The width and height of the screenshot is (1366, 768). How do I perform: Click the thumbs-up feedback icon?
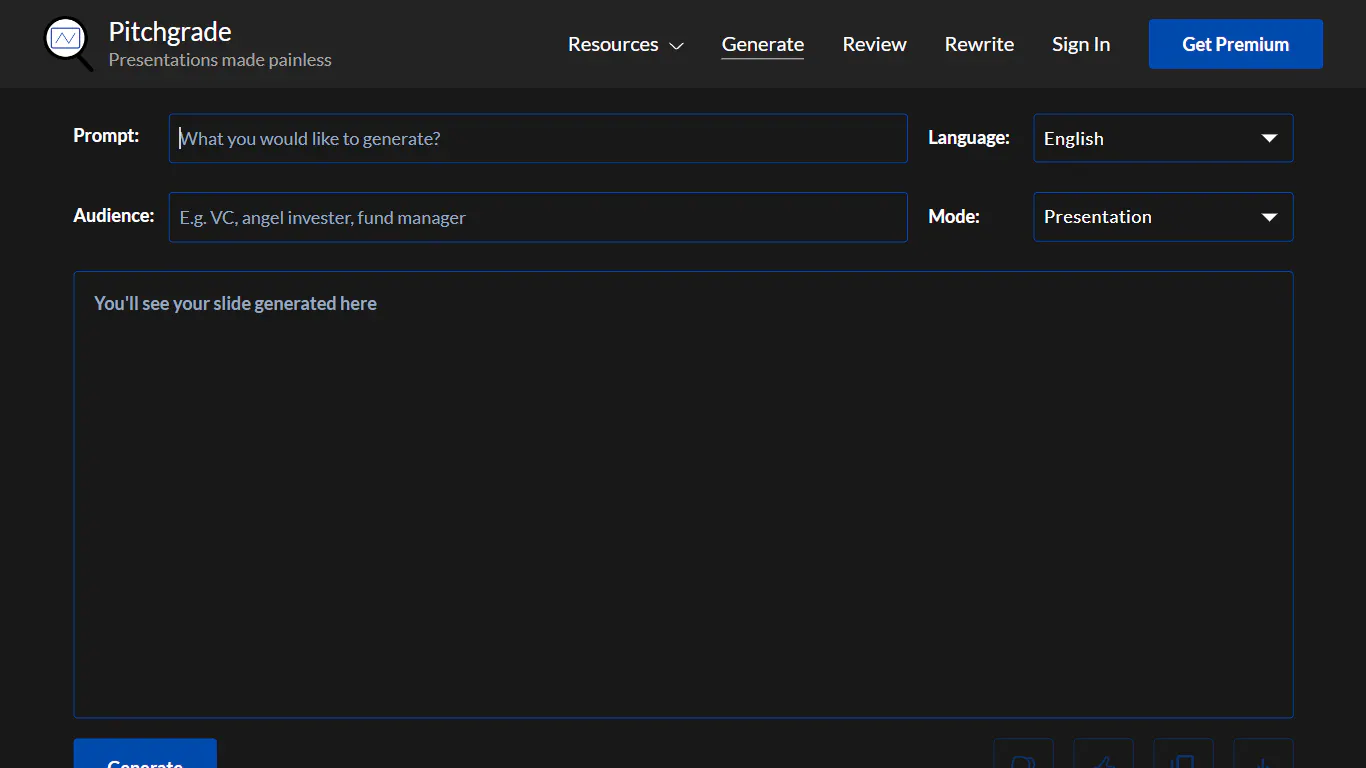tap(1103, 762)
